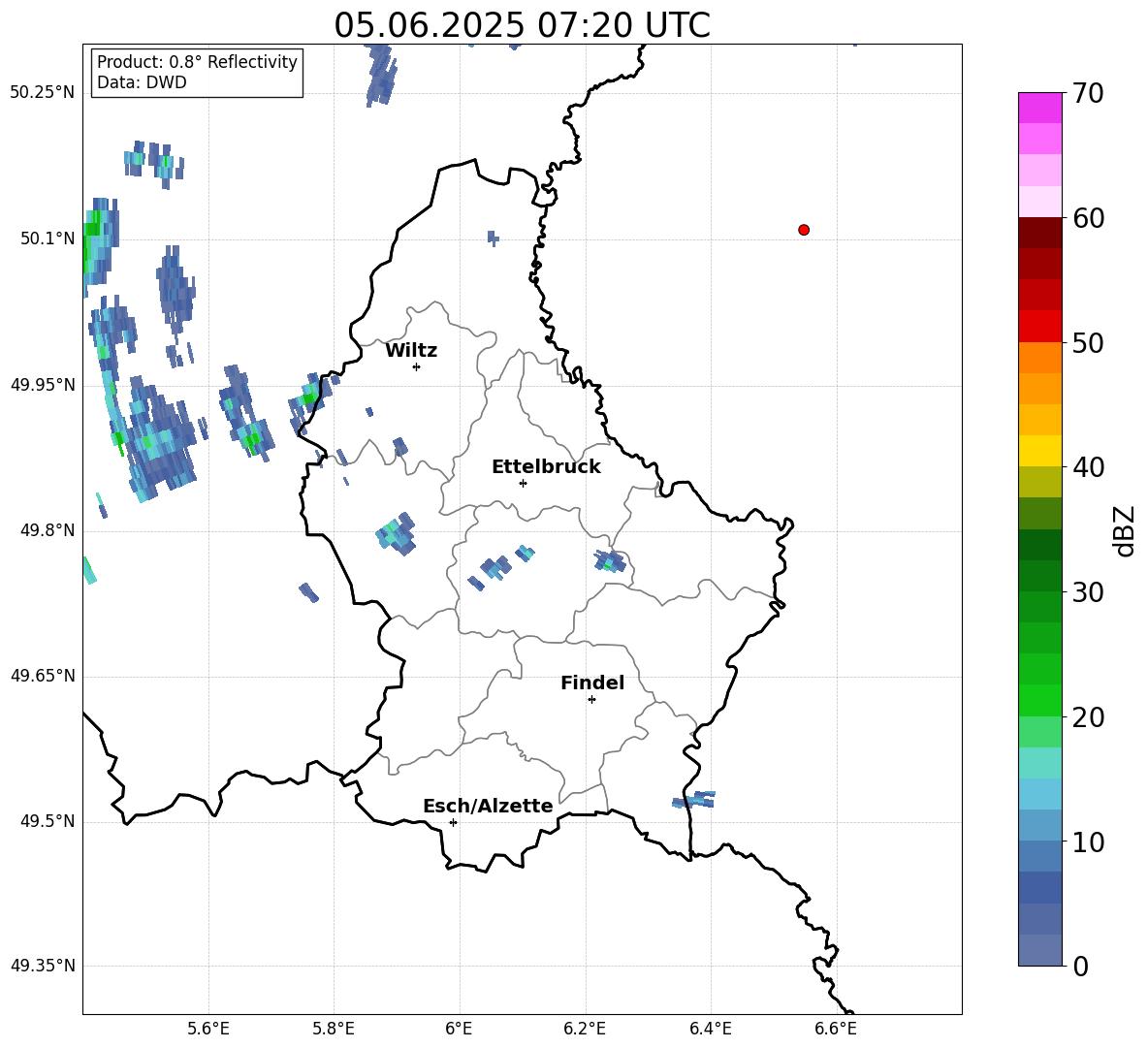1148x1048 pixels.
Task: Pick the magenta top colorbar swatch
Action: tap(1039, 109)
